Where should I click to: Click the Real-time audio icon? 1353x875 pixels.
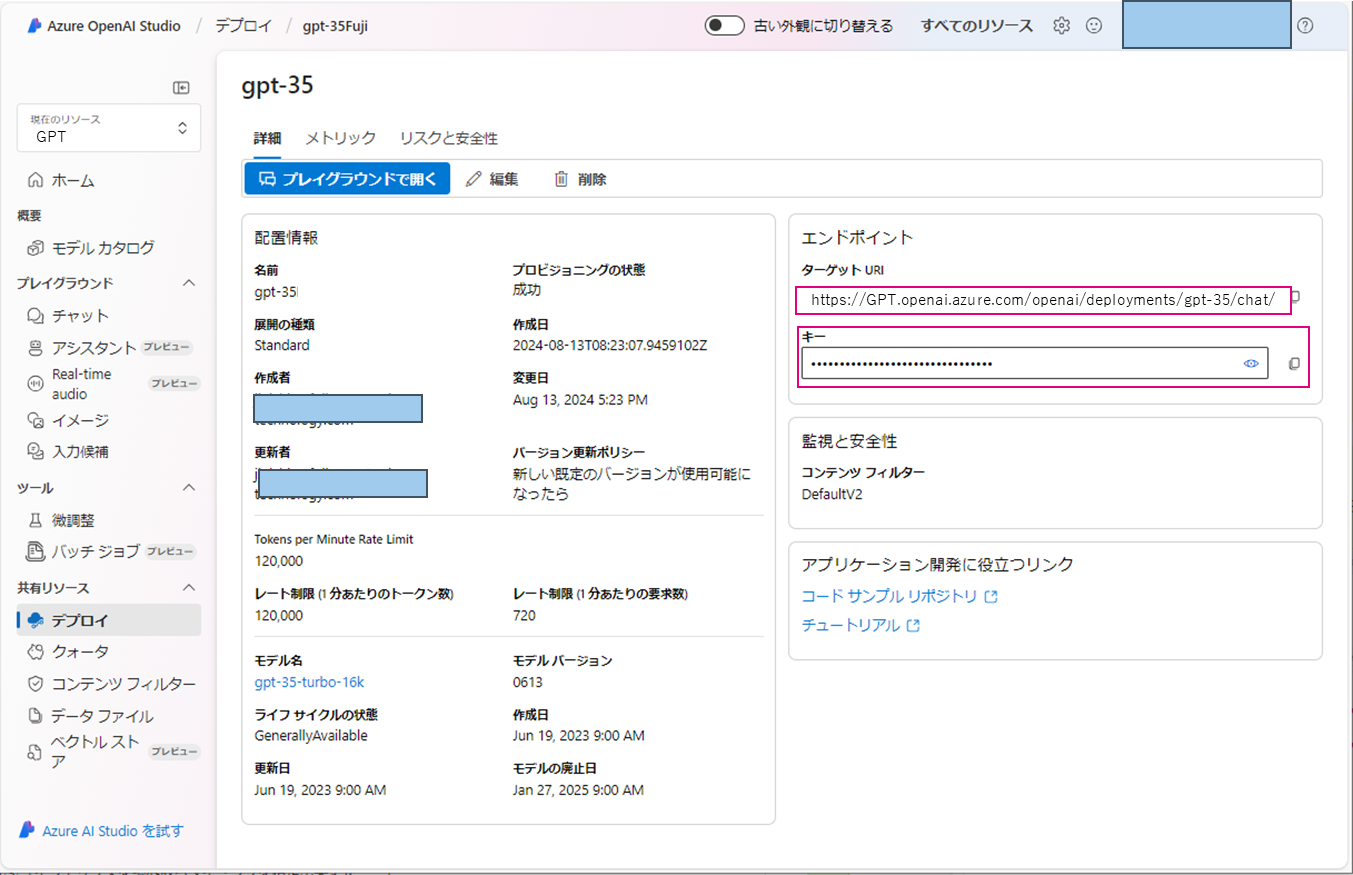point(36,384)
